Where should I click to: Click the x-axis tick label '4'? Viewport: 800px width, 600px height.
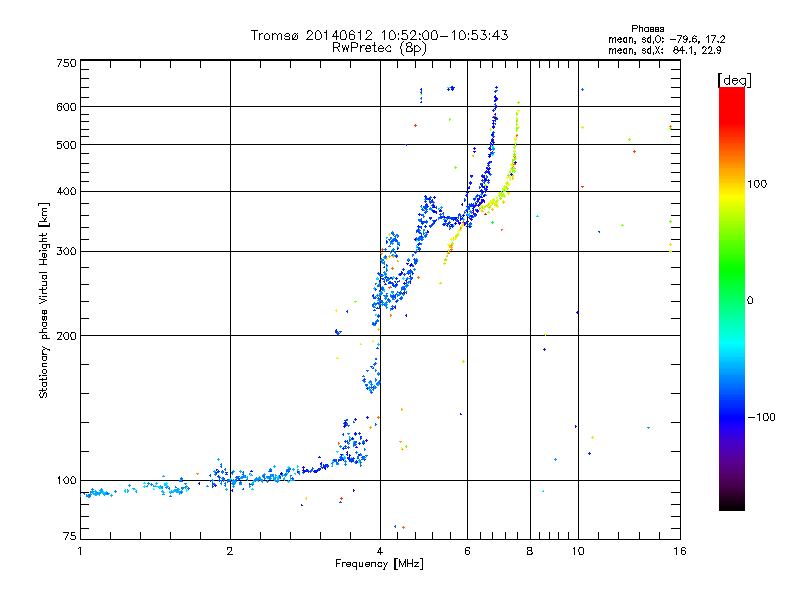(380, 551)
